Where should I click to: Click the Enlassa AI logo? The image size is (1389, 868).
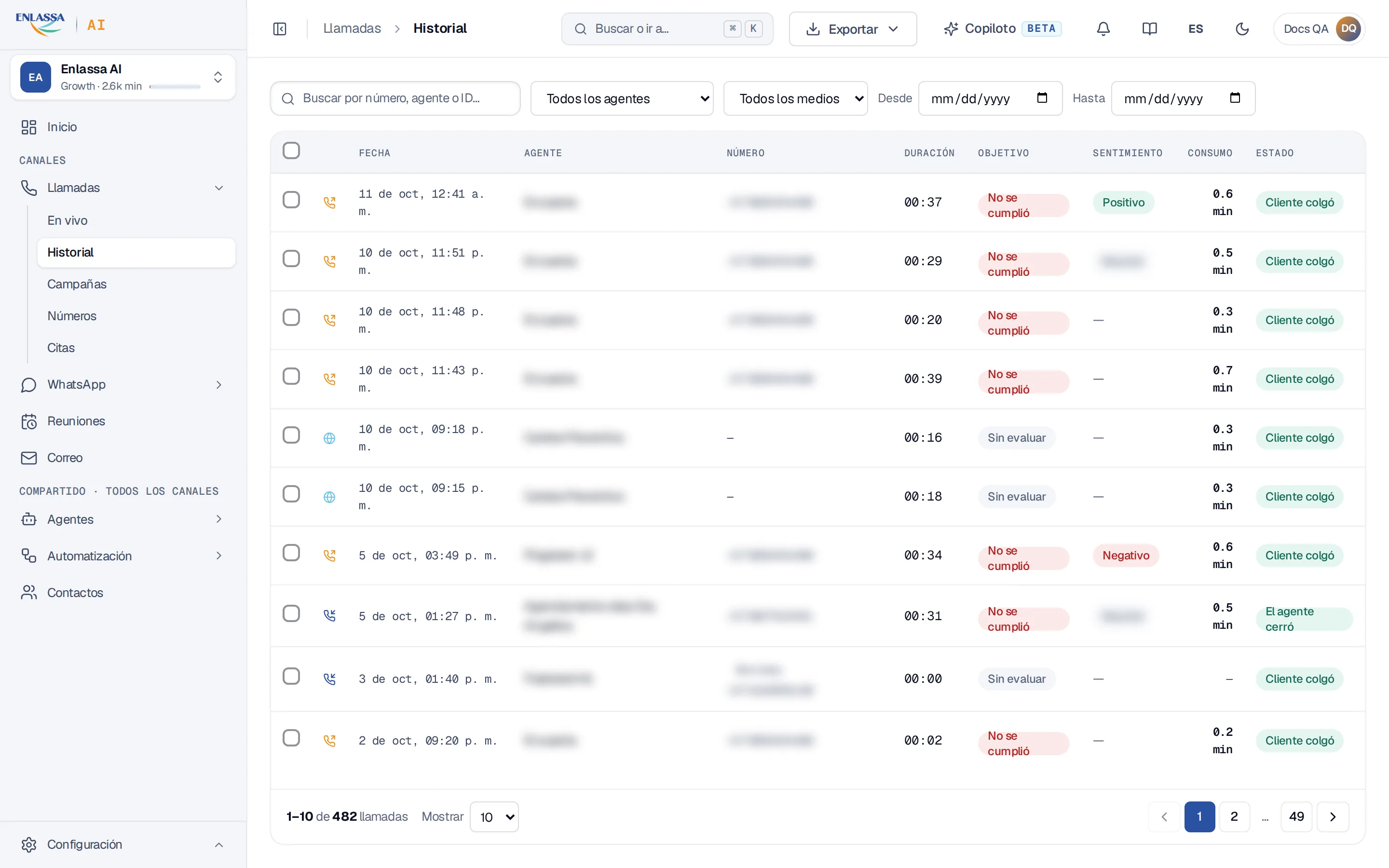[60, 25]
